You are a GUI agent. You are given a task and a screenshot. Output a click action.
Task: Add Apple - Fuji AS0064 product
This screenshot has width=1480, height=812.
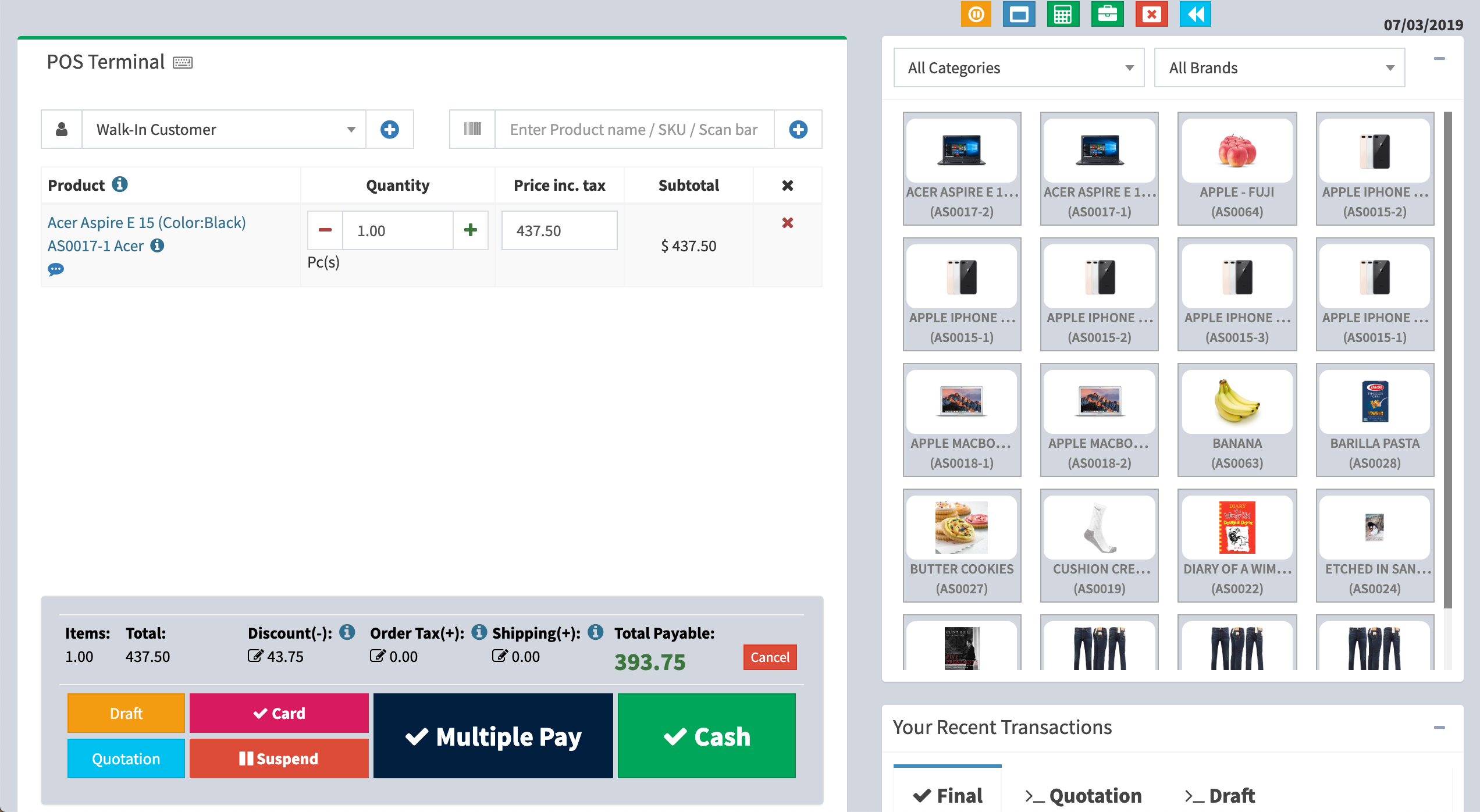[x=1237, y=169]
